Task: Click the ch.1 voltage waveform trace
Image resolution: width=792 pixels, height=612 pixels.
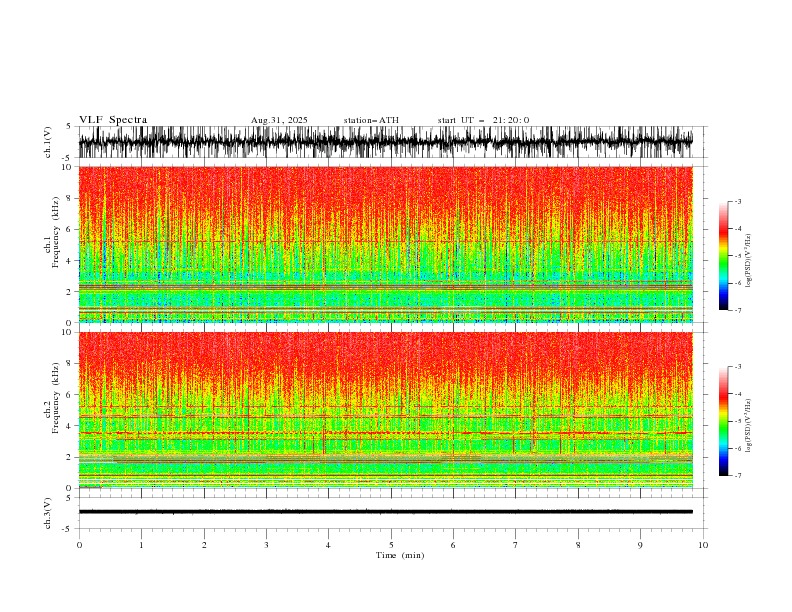Action: point(385,142)
